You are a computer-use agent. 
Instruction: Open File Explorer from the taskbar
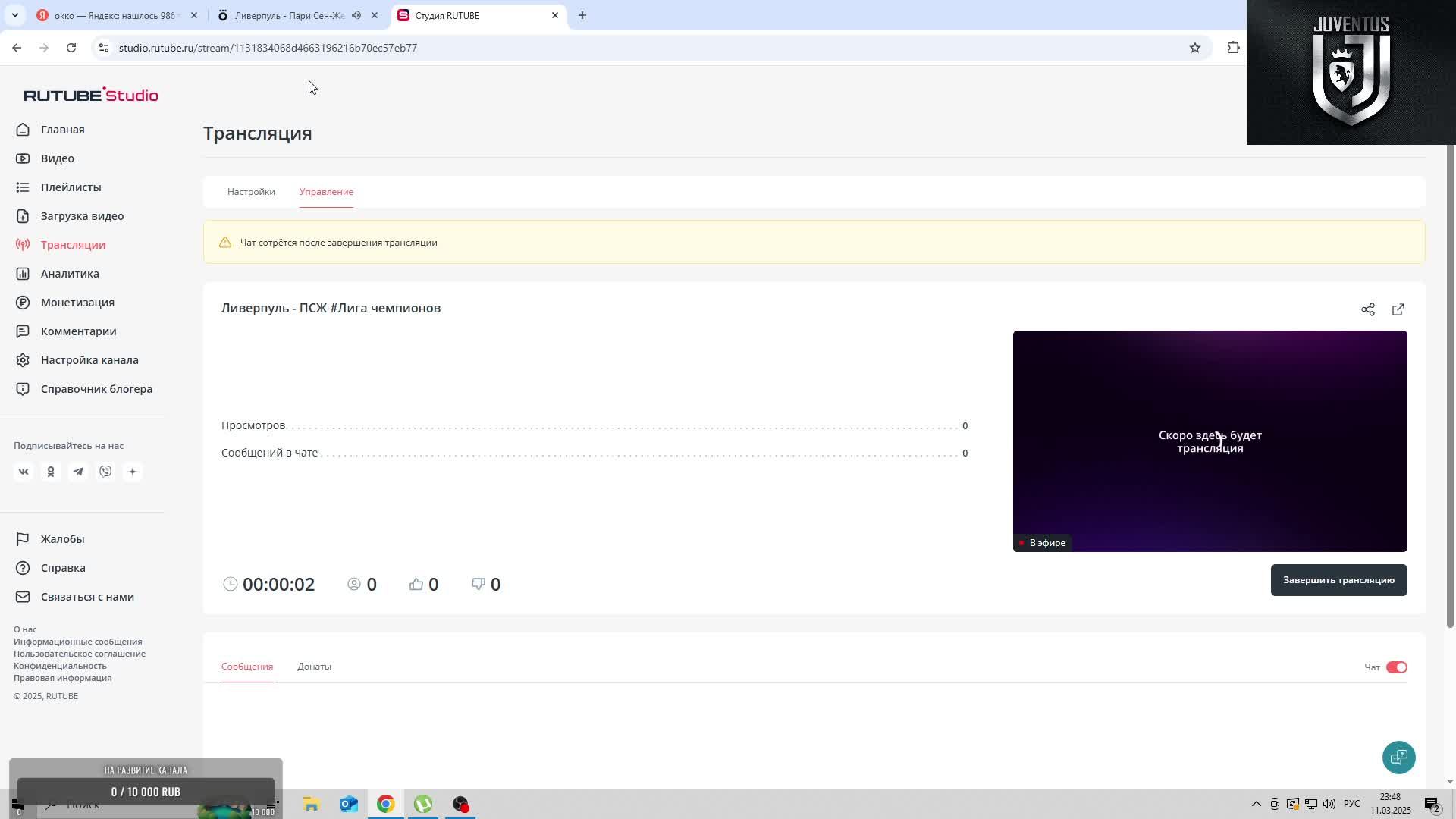click(312, 804)
